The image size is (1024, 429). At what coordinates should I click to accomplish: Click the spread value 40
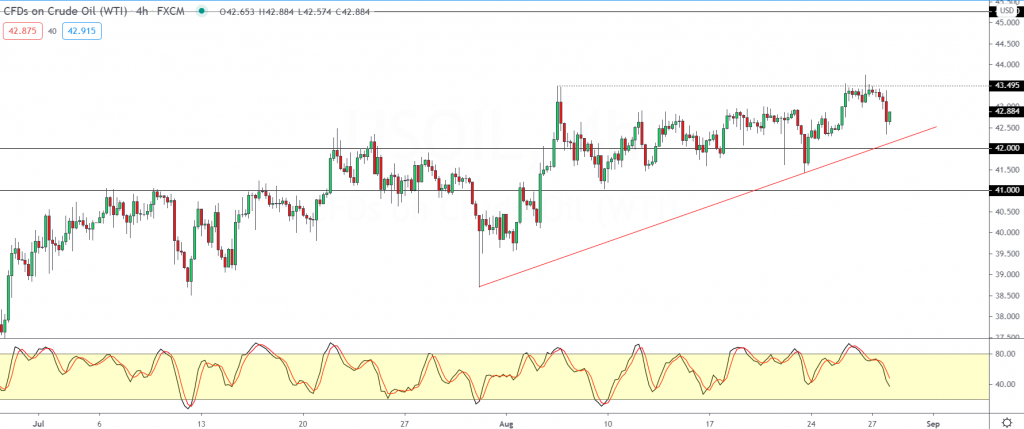coord(52,31)
